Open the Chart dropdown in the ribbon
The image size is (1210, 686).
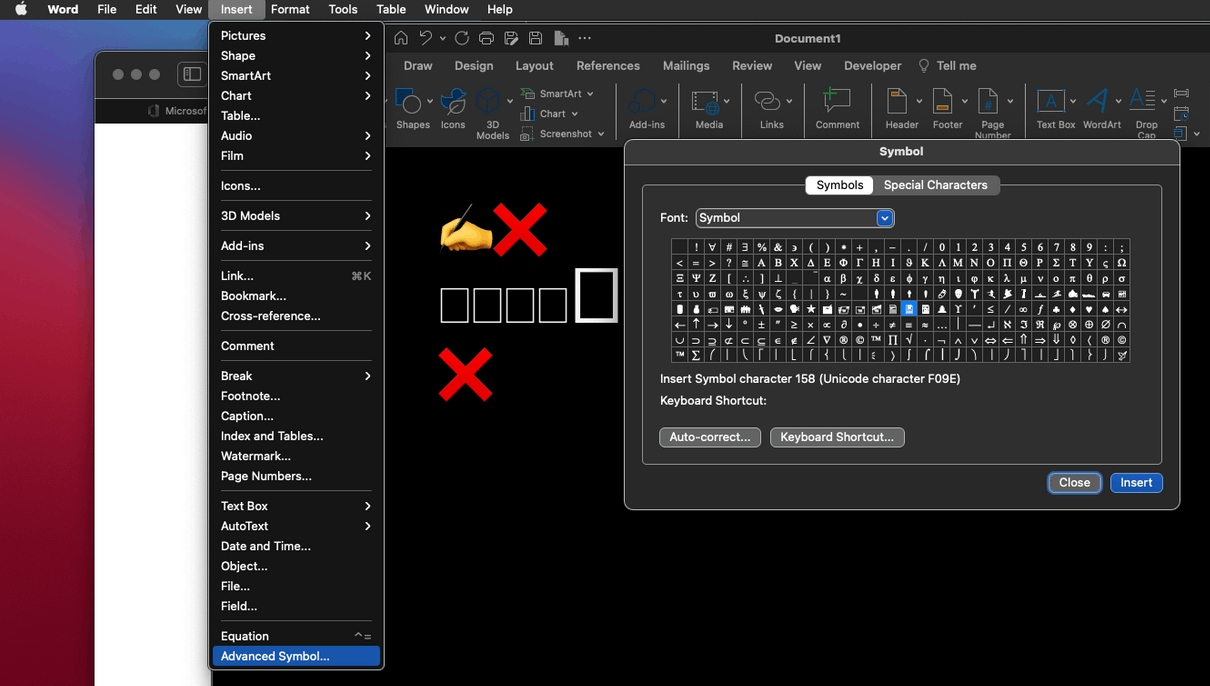click(575, 114)
